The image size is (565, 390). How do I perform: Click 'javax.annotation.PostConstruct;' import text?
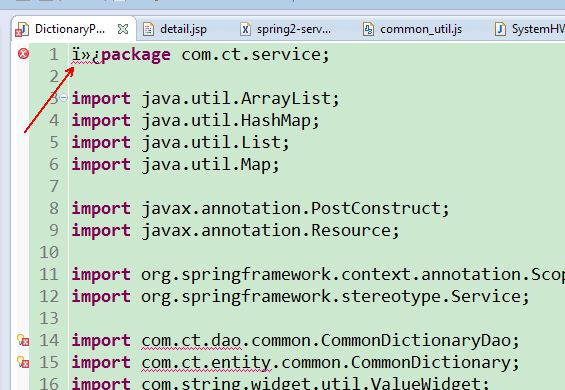(x=295, y=209)
